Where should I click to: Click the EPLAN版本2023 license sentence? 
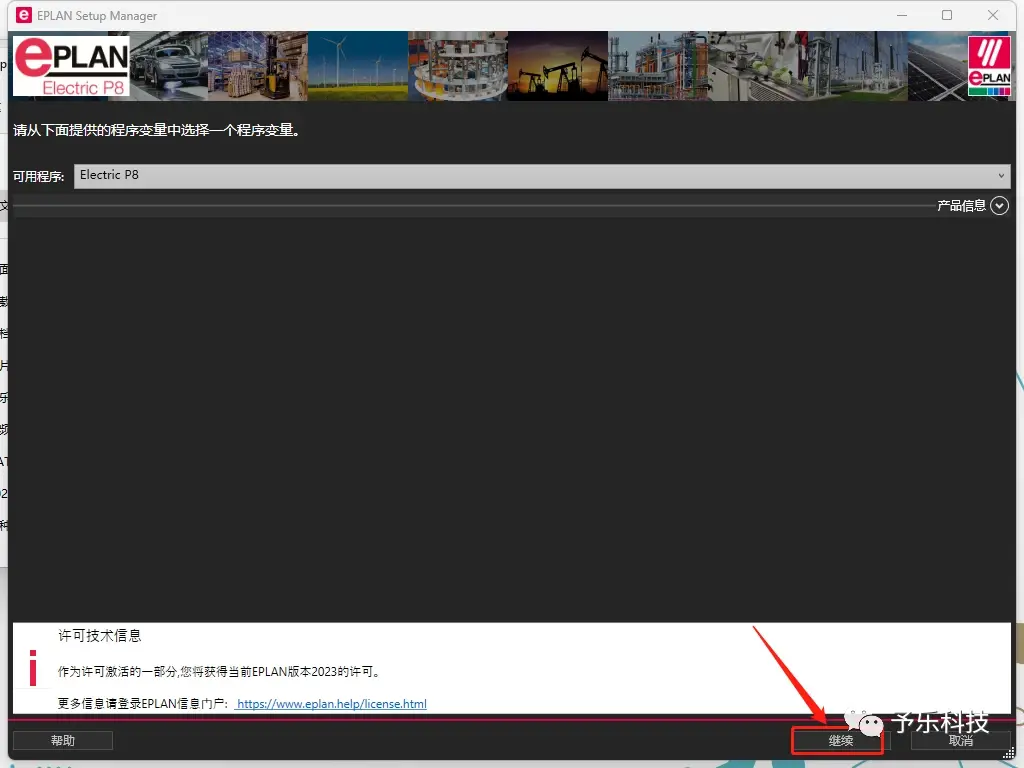(x=219, y=671)
